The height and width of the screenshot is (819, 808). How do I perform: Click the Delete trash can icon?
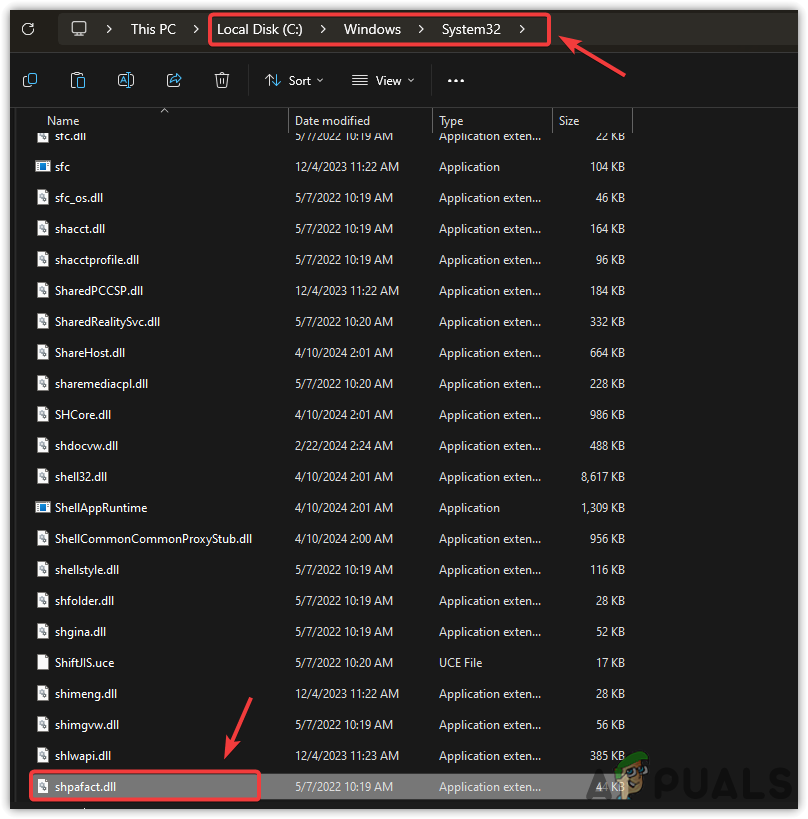pos(222,80)
